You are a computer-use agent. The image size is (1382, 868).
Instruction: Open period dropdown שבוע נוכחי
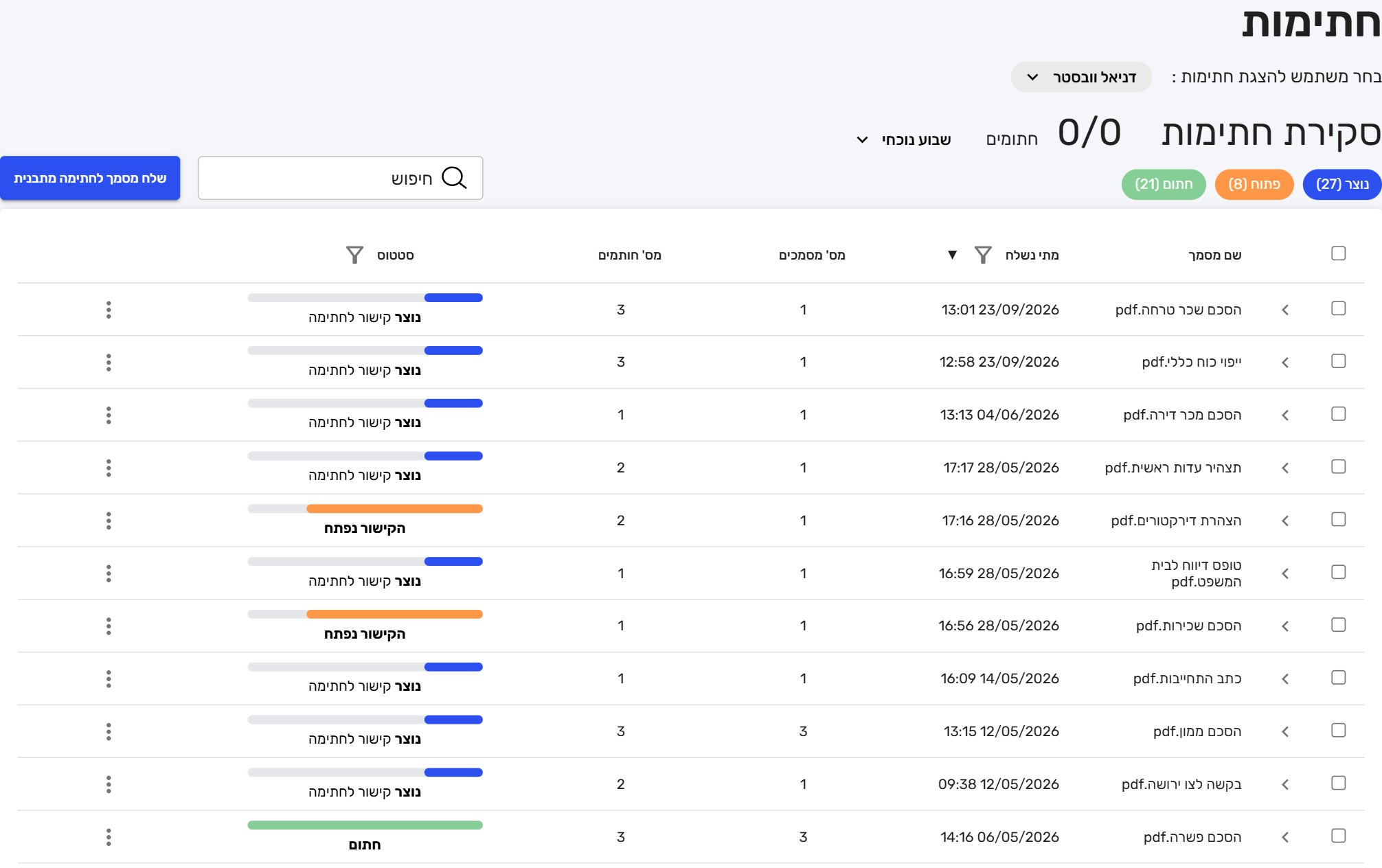[904, 139]
